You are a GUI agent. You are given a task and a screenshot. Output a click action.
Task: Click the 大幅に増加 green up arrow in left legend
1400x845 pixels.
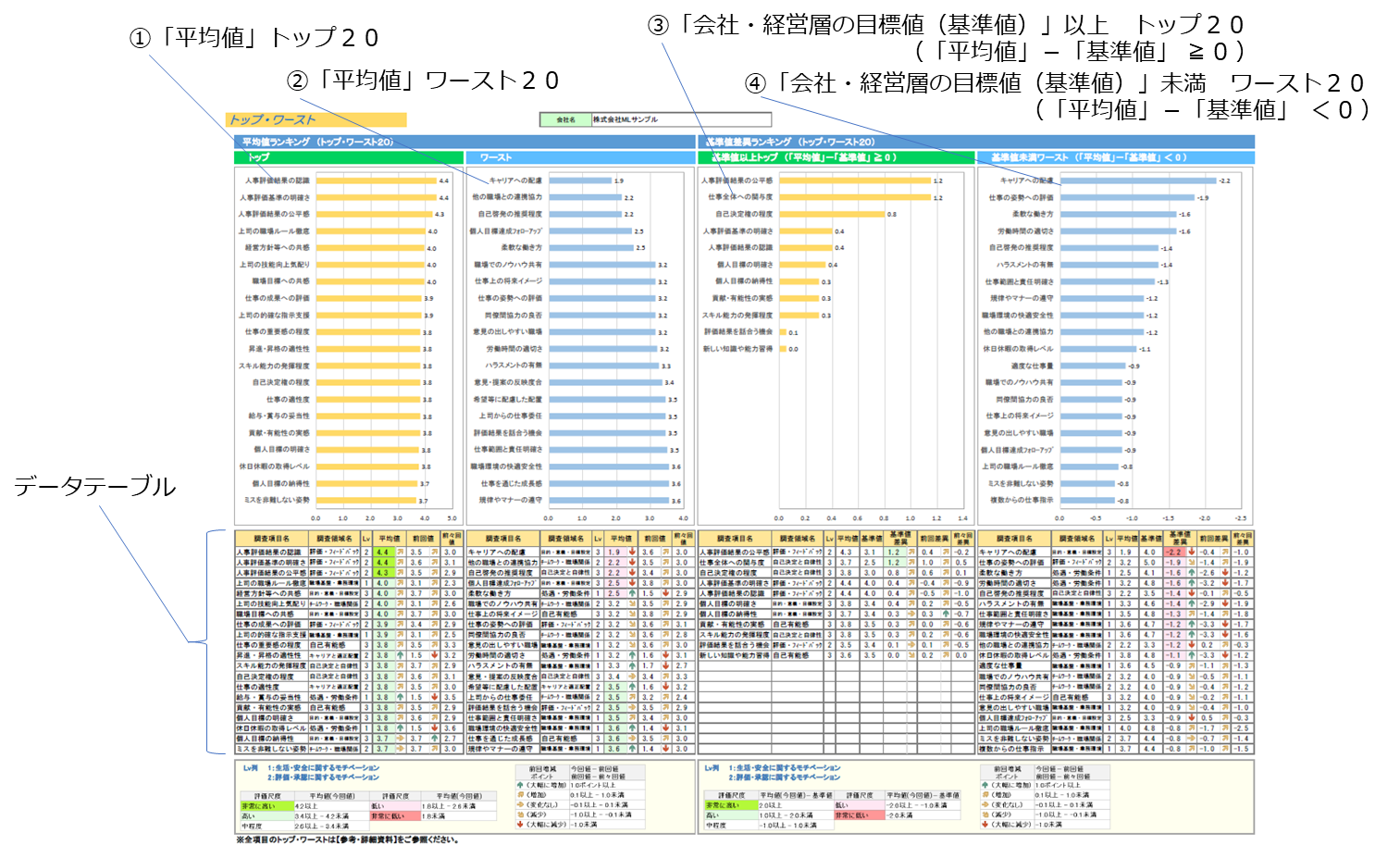[520, 785]
